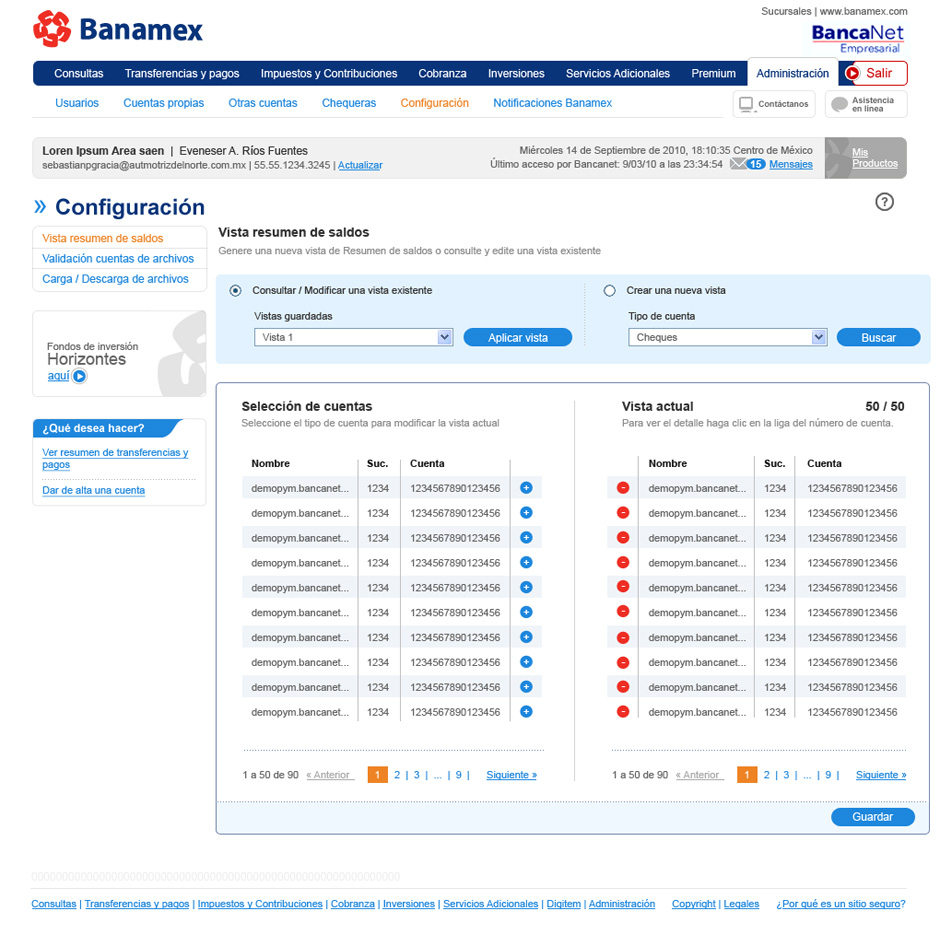Open the Legales link in the footer
940x946 pixels.
[742, 904]
